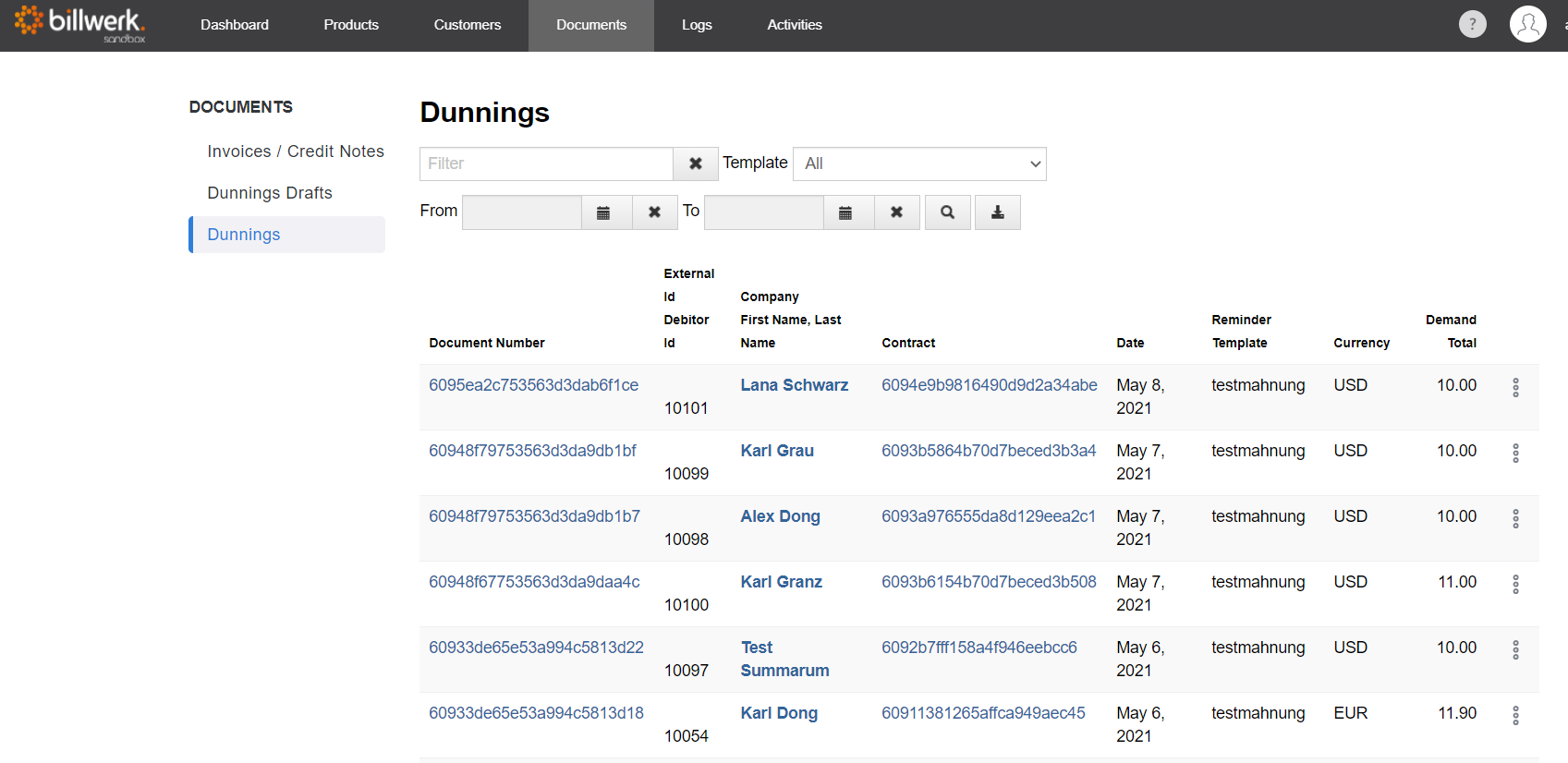
Task: Click the 11.90 demand total value
Action: pos(1457,713)
